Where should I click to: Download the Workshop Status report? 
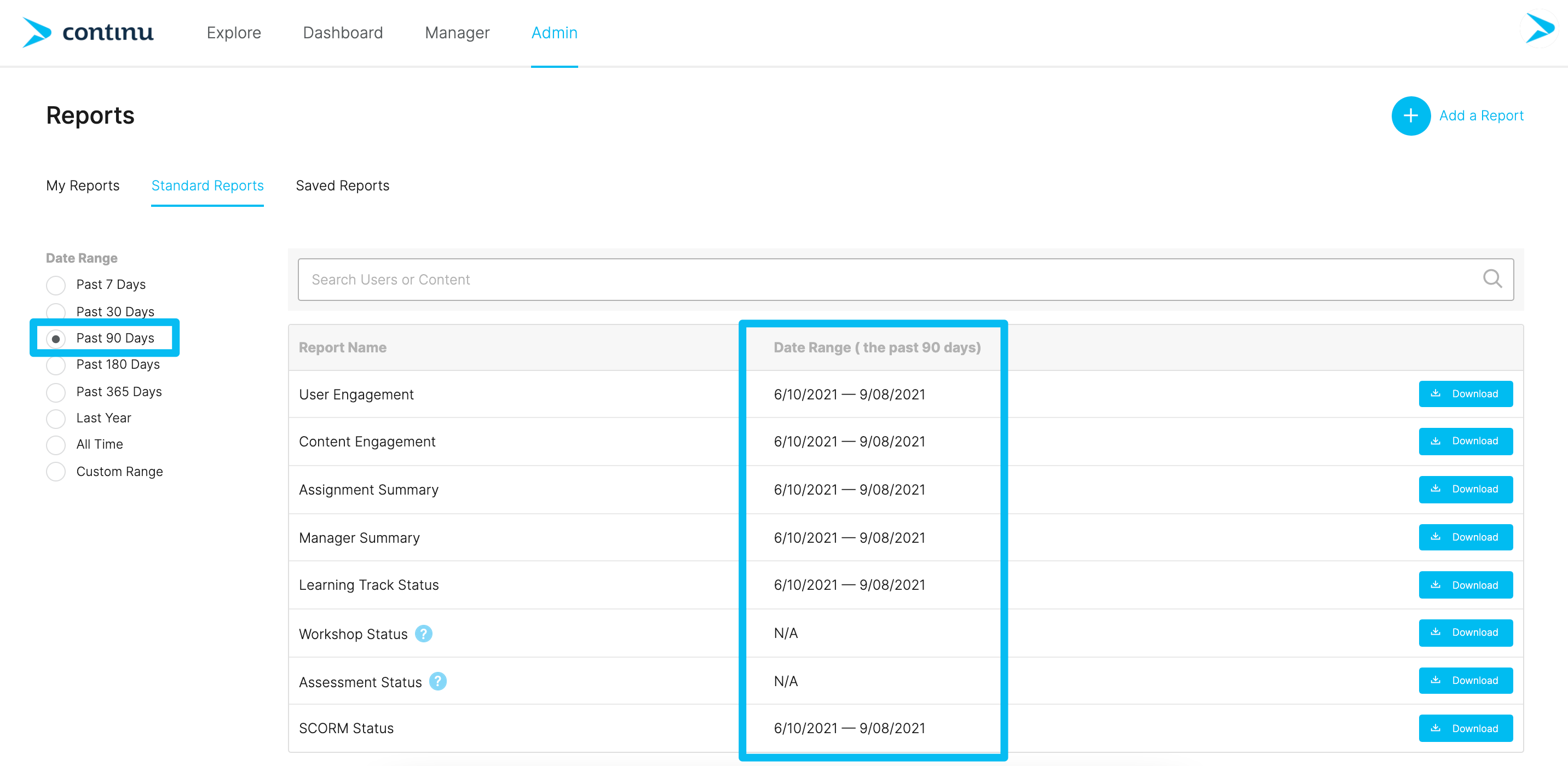1465,632
